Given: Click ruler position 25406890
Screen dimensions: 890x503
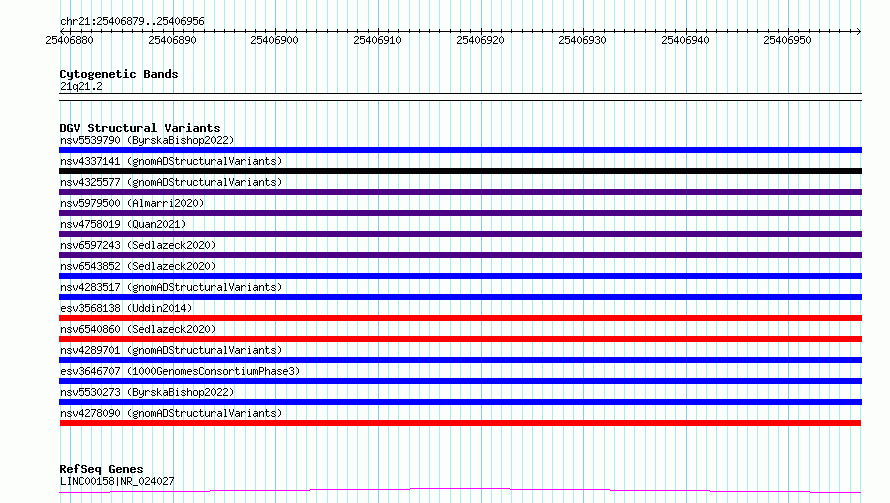Looking at the screenshot, I should click(172, 40).
